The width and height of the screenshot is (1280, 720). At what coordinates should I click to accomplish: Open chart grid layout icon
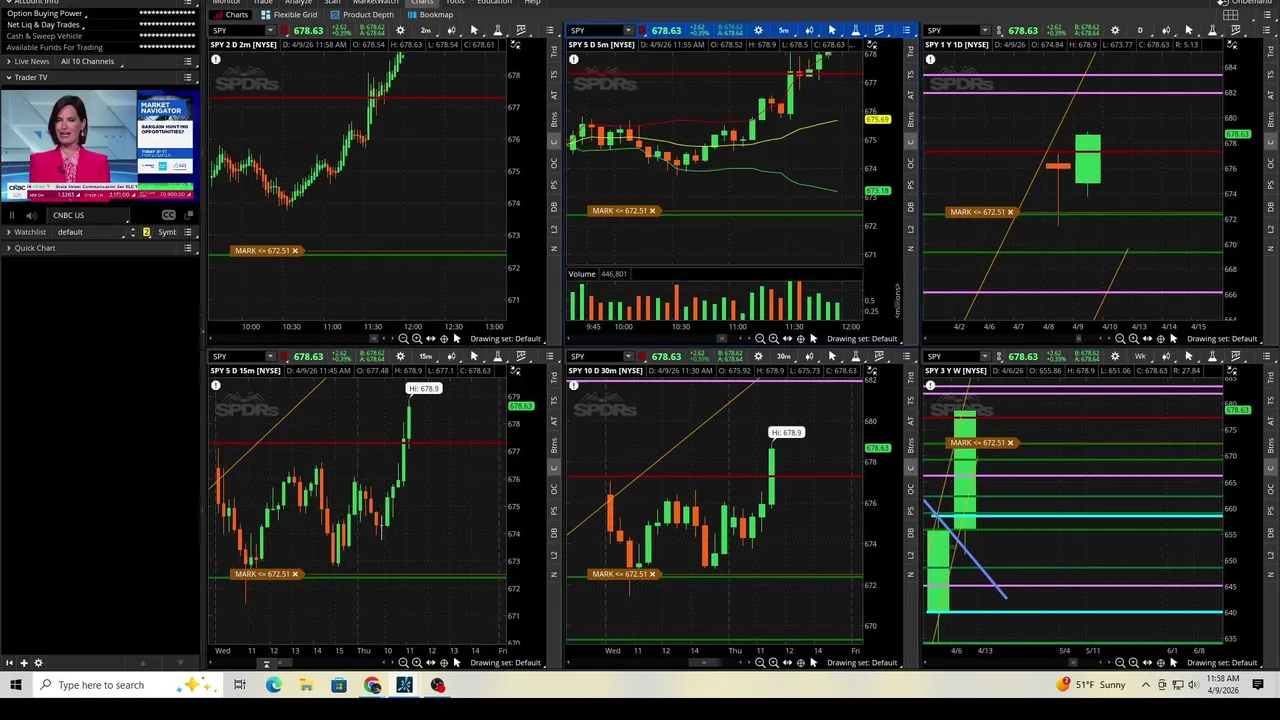click(1231, 15)
